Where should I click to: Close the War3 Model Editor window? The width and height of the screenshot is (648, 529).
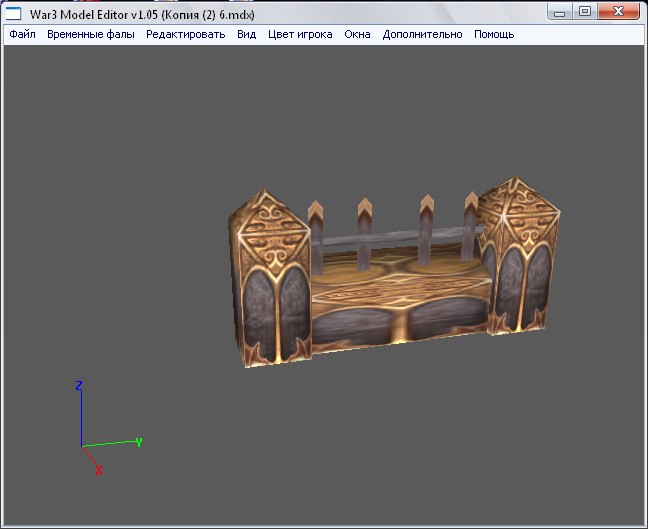point(621,11)
